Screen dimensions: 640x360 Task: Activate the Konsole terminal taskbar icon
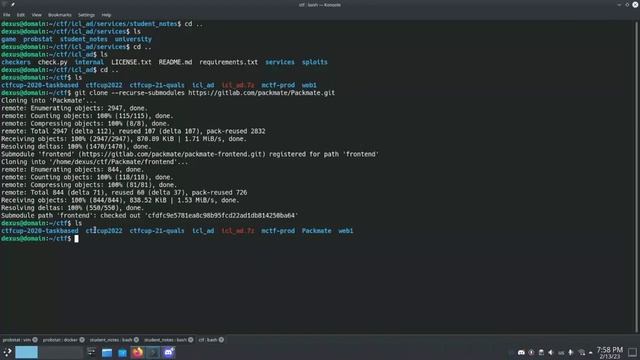coord(153,352)
